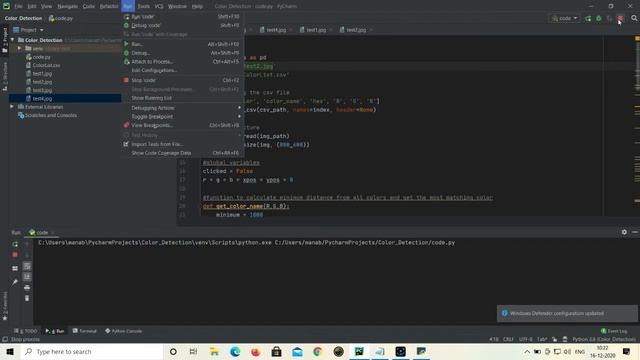This screenshot has height=360, width=640.
Task: Open Microsoft Edge from the taskbar
Action: [x=235, y=351]
